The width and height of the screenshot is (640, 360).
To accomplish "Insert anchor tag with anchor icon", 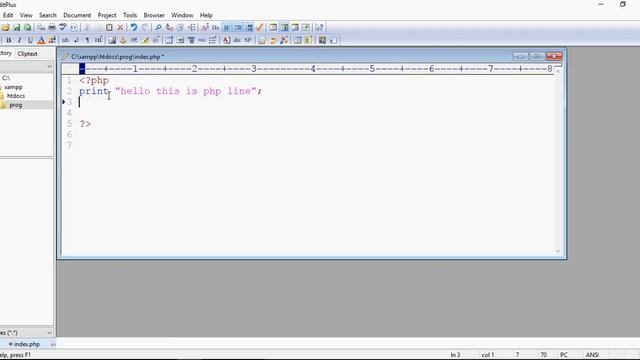I will 123,40.
